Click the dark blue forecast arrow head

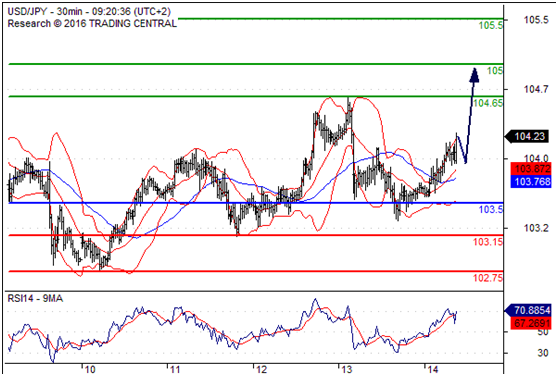(474, 75)
